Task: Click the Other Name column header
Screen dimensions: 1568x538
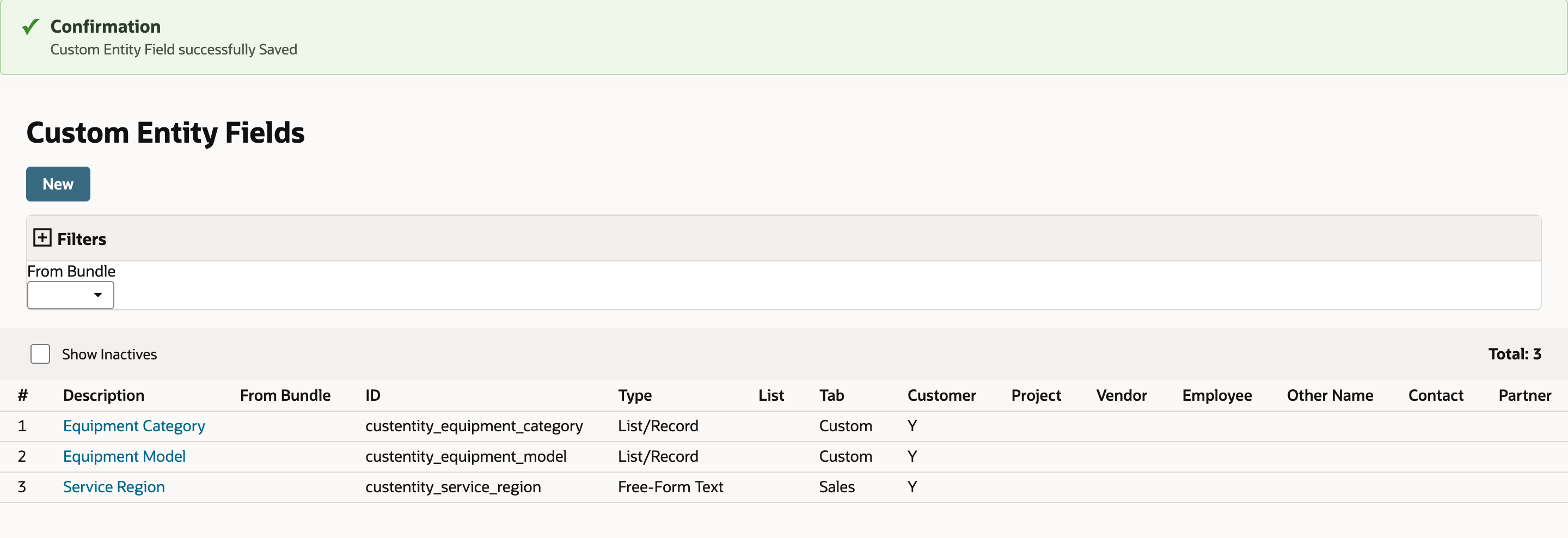Action: pos(1330,395)
